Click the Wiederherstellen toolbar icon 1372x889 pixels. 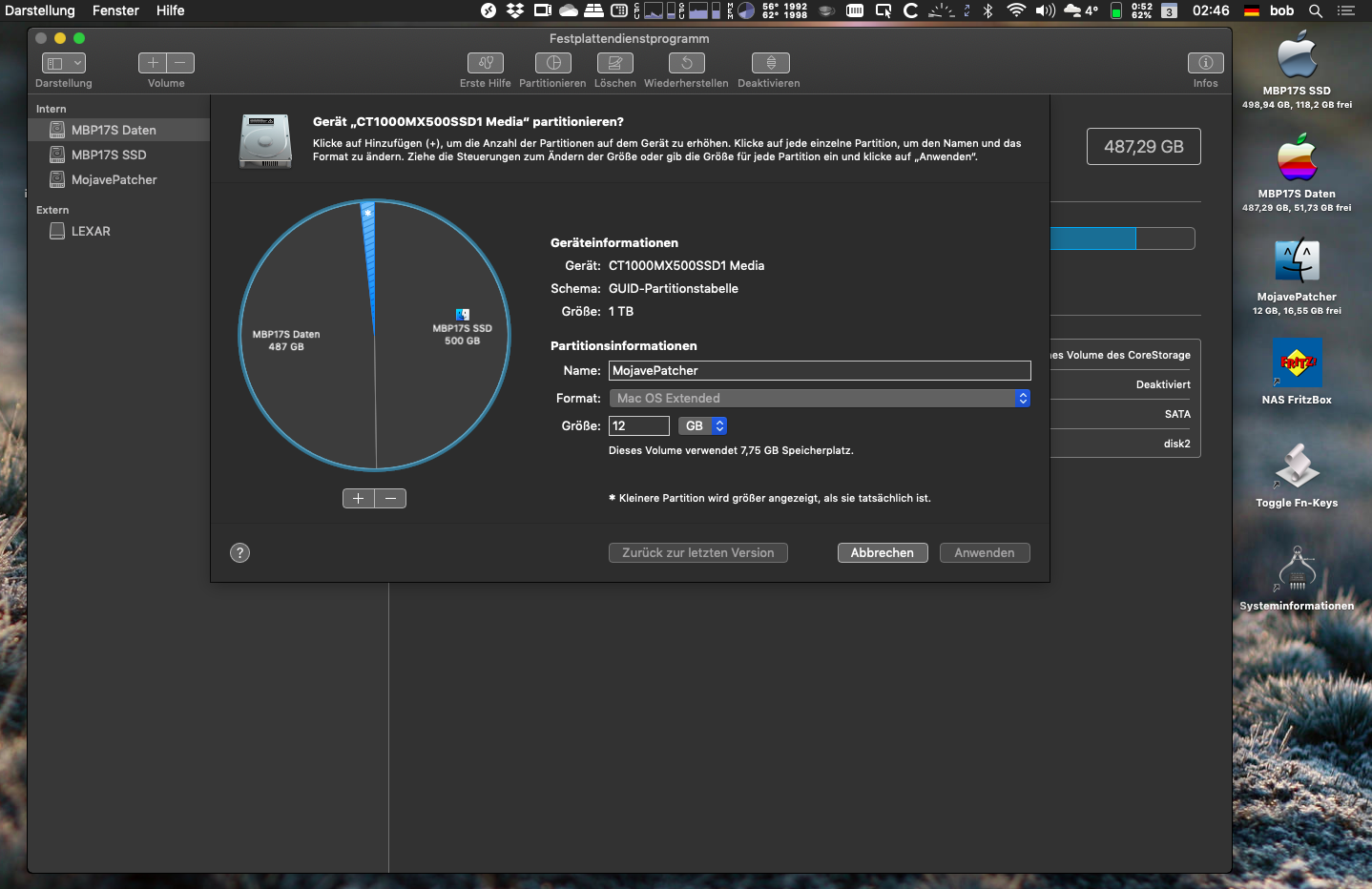point(686,63)
